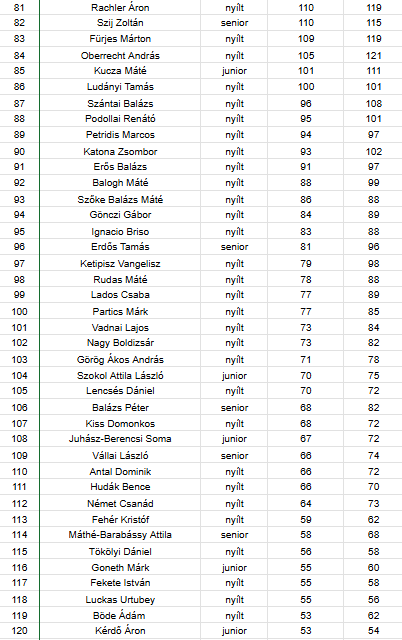Click score 74 in Vállai László row
402x640 pixels.
[373, 456]
